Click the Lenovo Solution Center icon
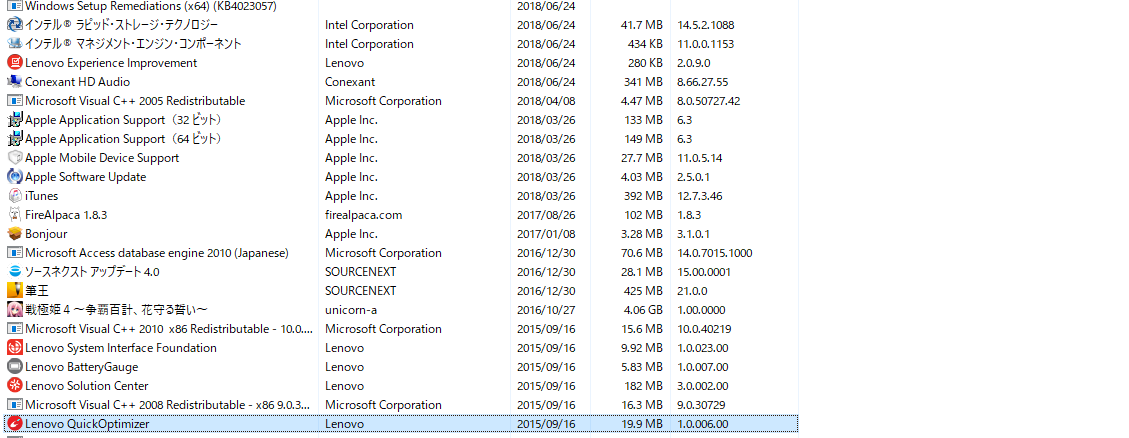Image resolution: width=1129 pixels, height=438 pixels. click(x=14, y=385)
